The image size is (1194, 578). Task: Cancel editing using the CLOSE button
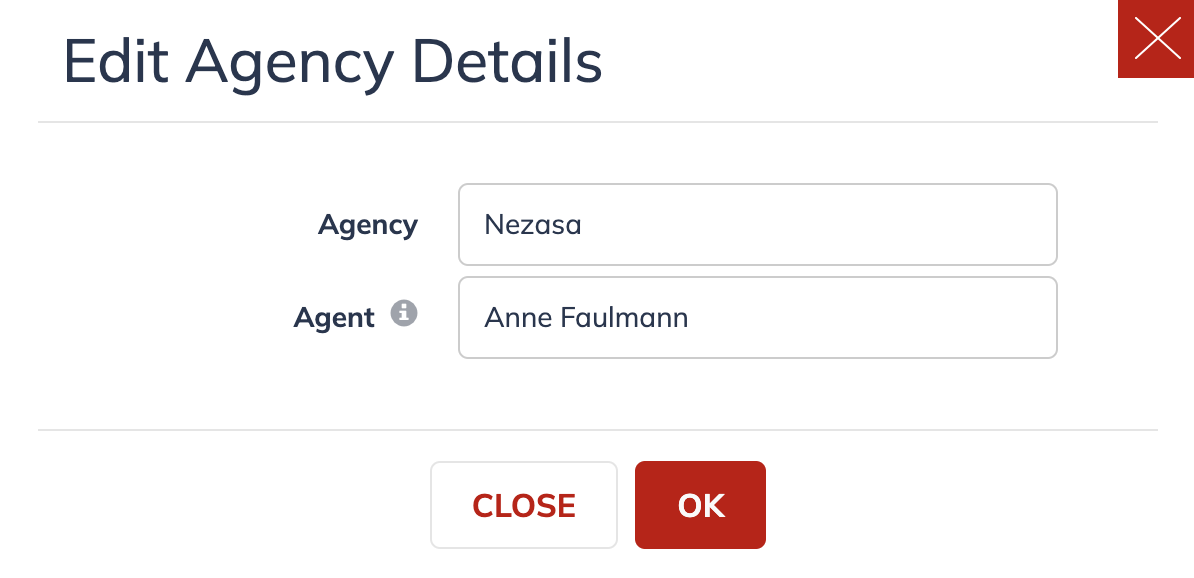pos(524,505)
